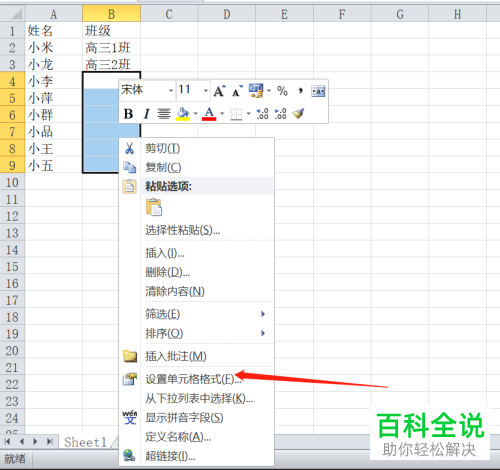Click the Format Painter brush icon
This screenshot has height=470, width=500.
[x=298, y=114]
